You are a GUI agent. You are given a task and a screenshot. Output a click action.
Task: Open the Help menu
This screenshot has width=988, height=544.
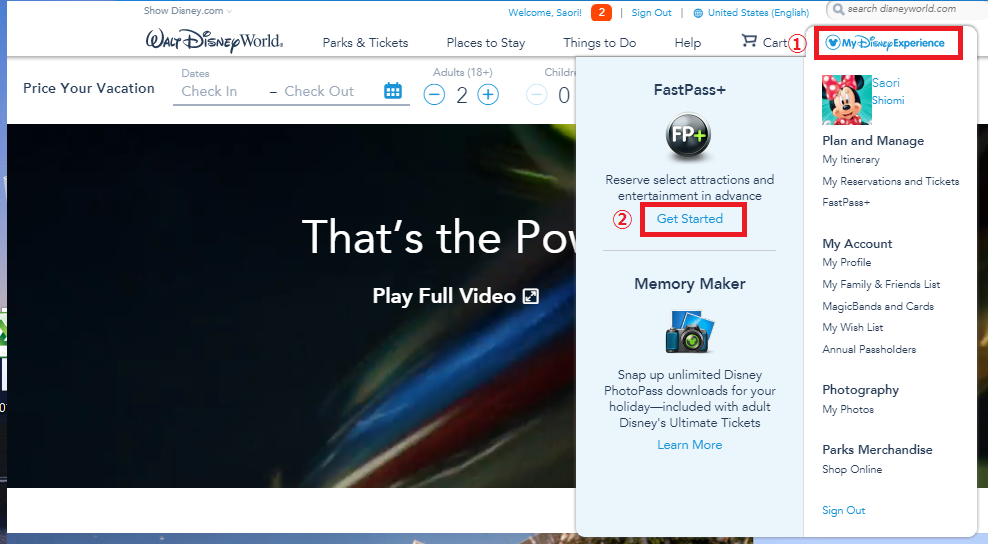point(687,42)
